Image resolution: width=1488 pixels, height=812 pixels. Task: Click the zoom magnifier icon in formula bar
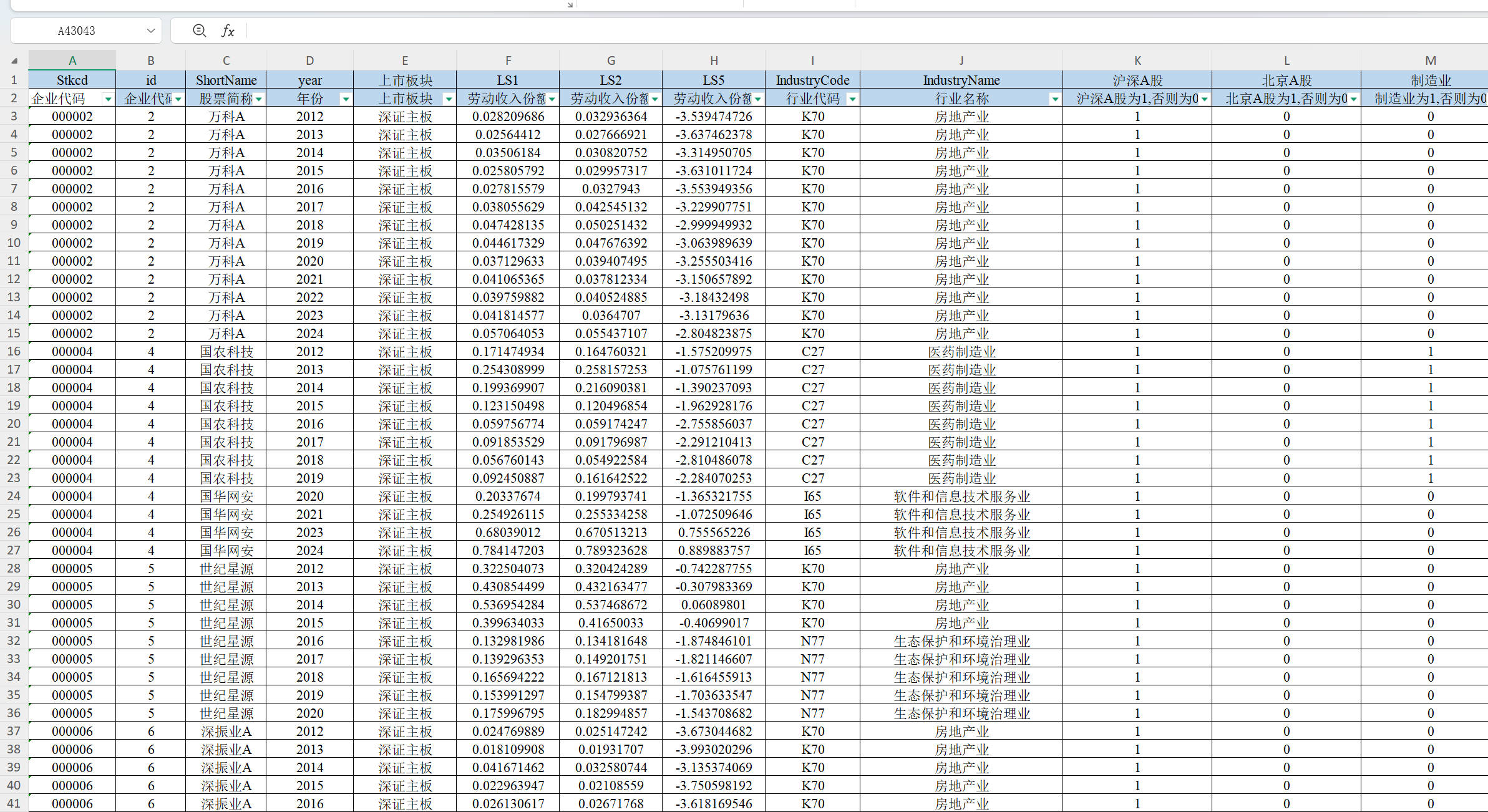point(199,31)
